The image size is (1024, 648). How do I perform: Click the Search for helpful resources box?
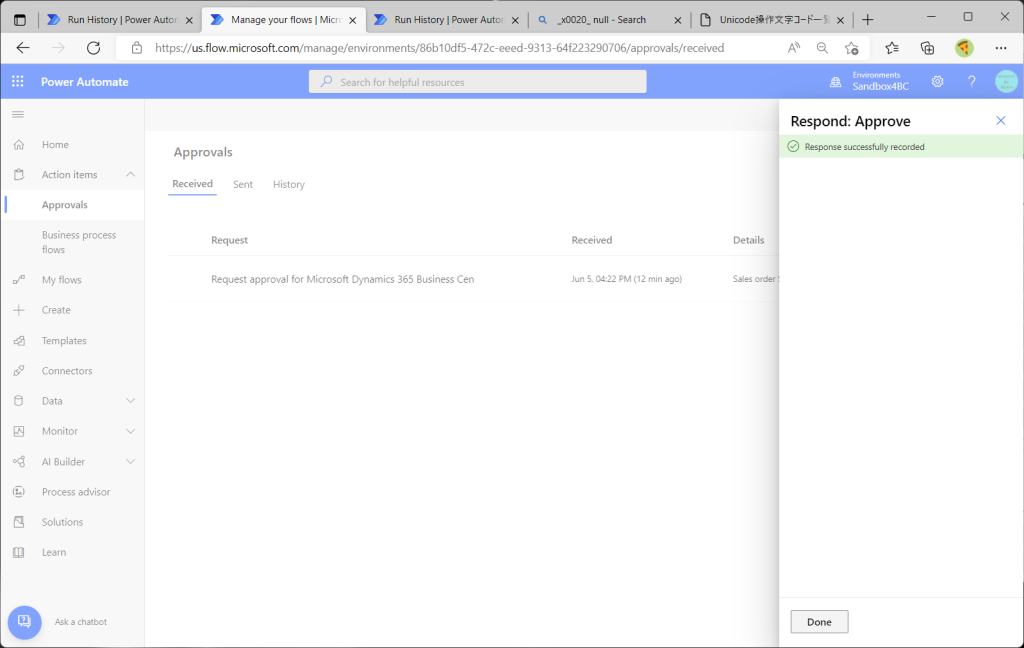[x=477, y=82]
